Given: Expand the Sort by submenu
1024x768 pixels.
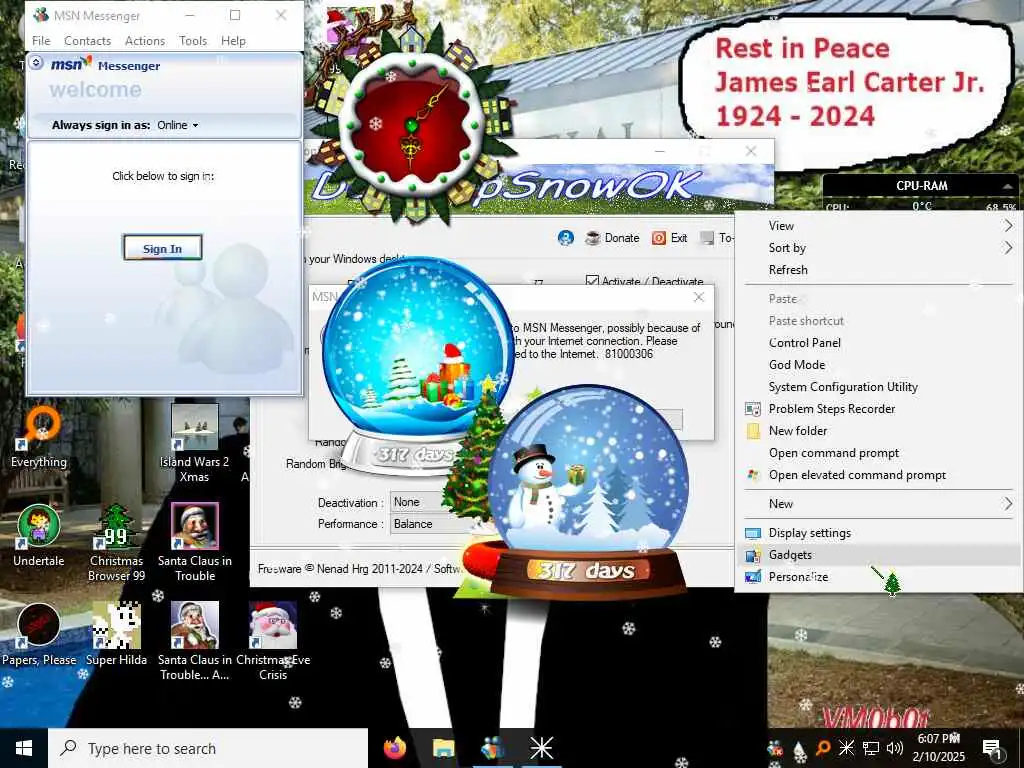Looking at the screenshot, I should coord(878,248).
